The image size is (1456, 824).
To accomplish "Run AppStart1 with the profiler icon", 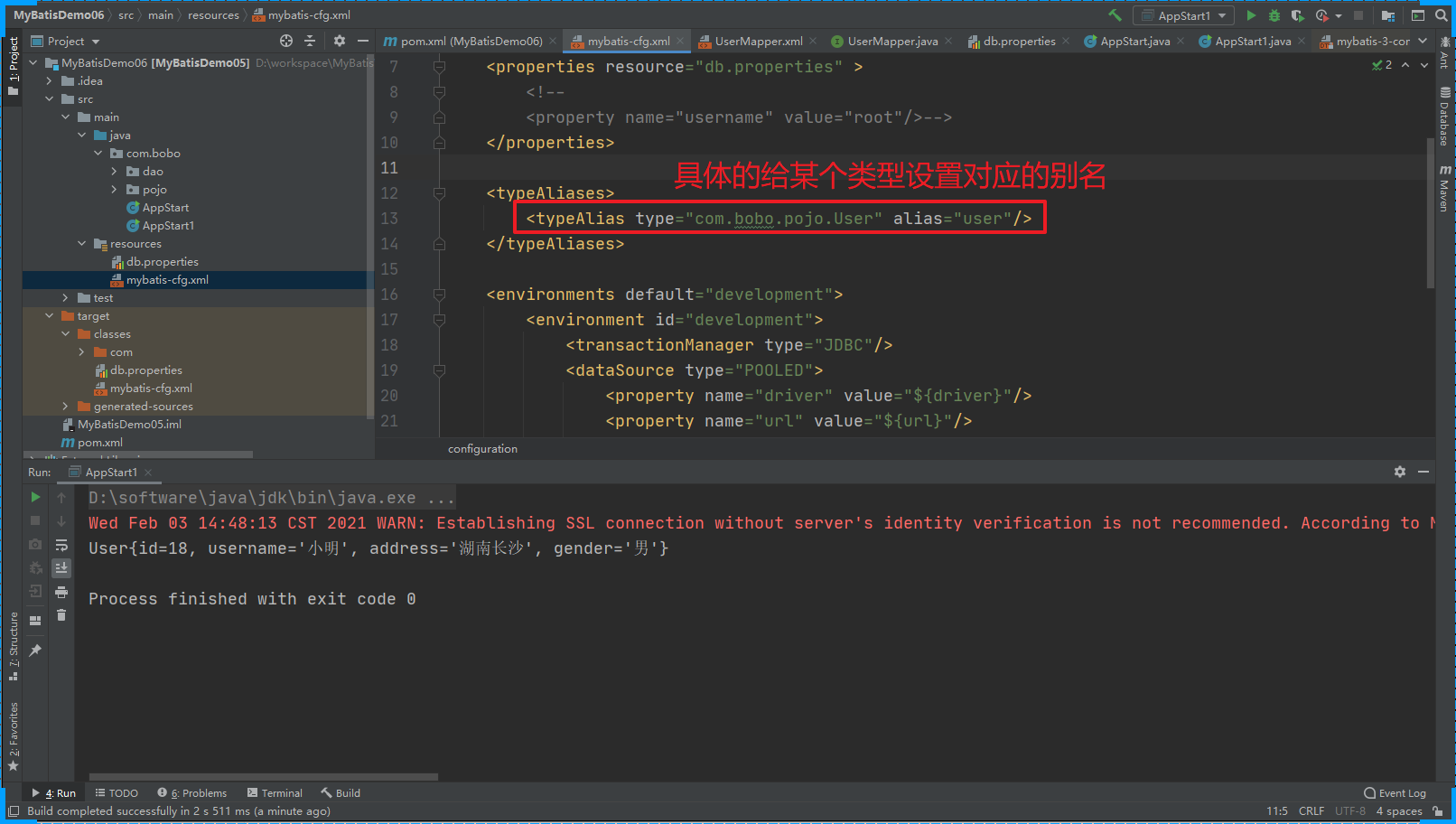I will [1321, 15].
